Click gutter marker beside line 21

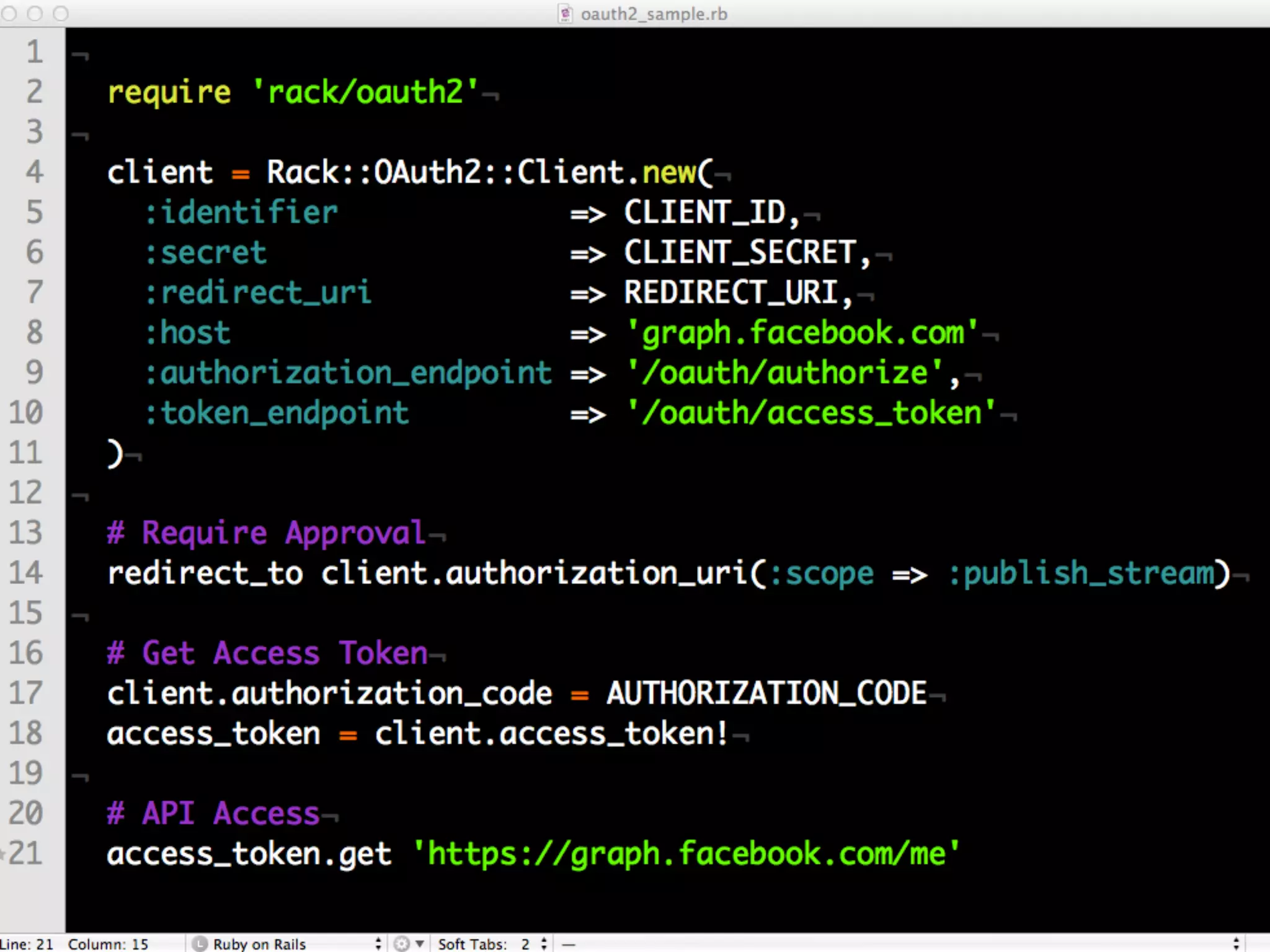tap(3, 853)
